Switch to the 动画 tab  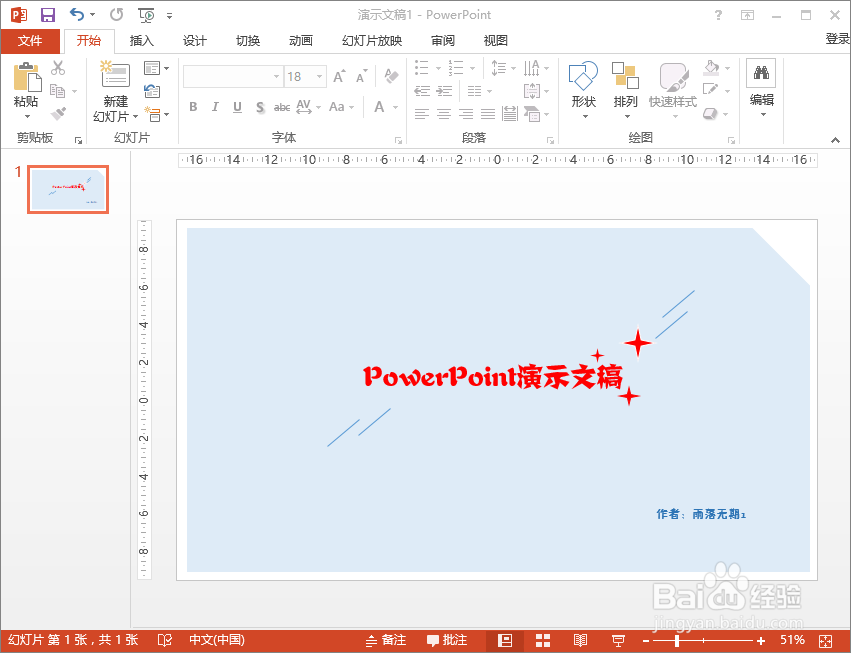301,41
